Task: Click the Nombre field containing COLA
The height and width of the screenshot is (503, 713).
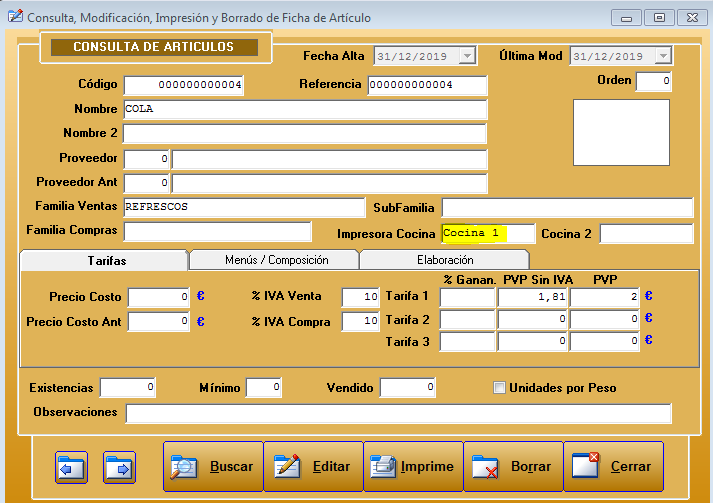Action: pyautogui.click(x=304, y=109)
